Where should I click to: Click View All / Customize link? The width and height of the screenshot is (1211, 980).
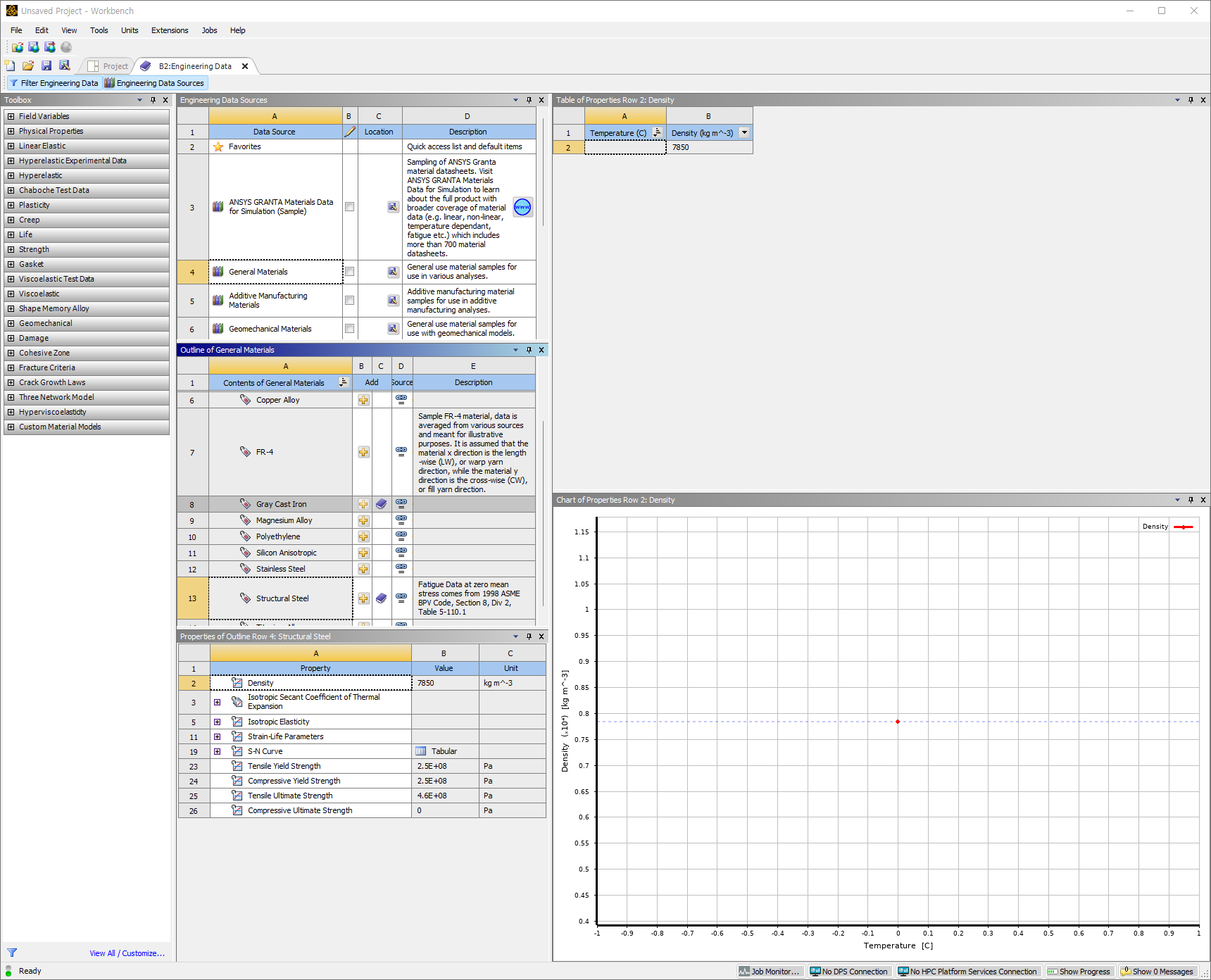[x=127, y=953]
